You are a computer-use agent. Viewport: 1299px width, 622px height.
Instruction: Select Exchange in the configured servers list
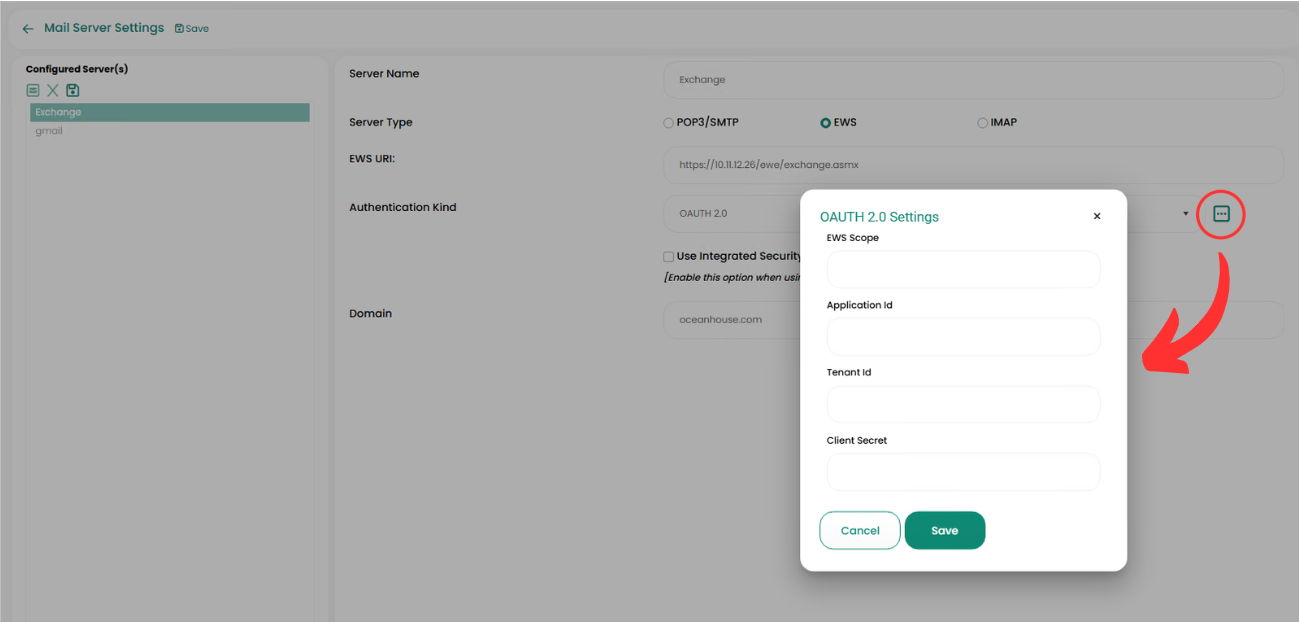coord(169,112)
